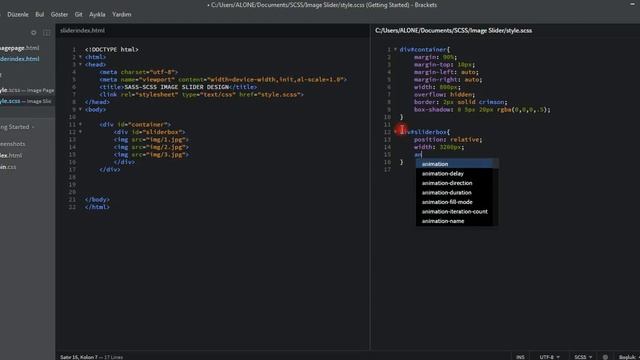Click the 'overflow: hidden' line in SCSS

click(444, 94)
